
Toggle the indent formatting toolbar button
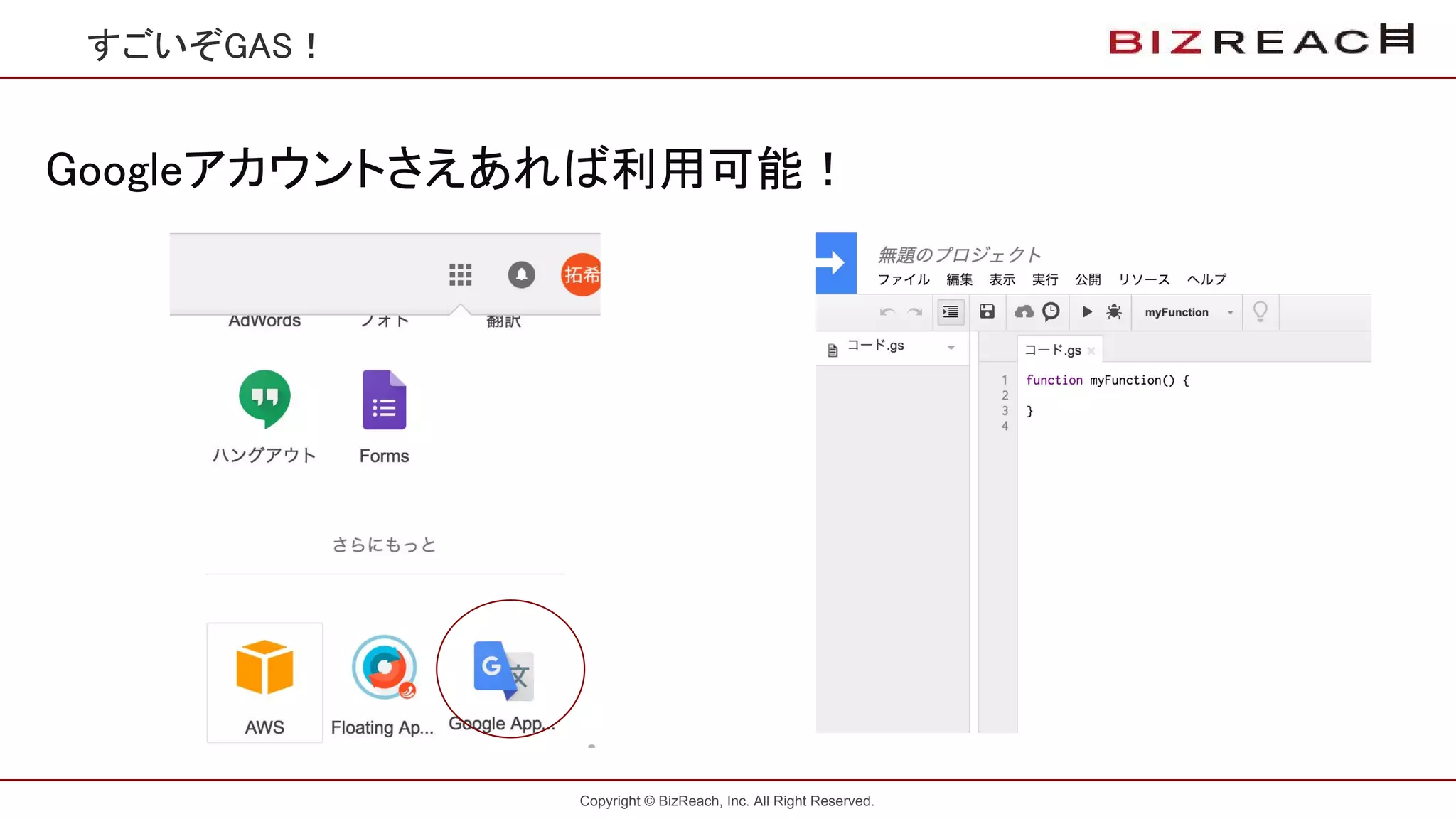coord(951,312)
